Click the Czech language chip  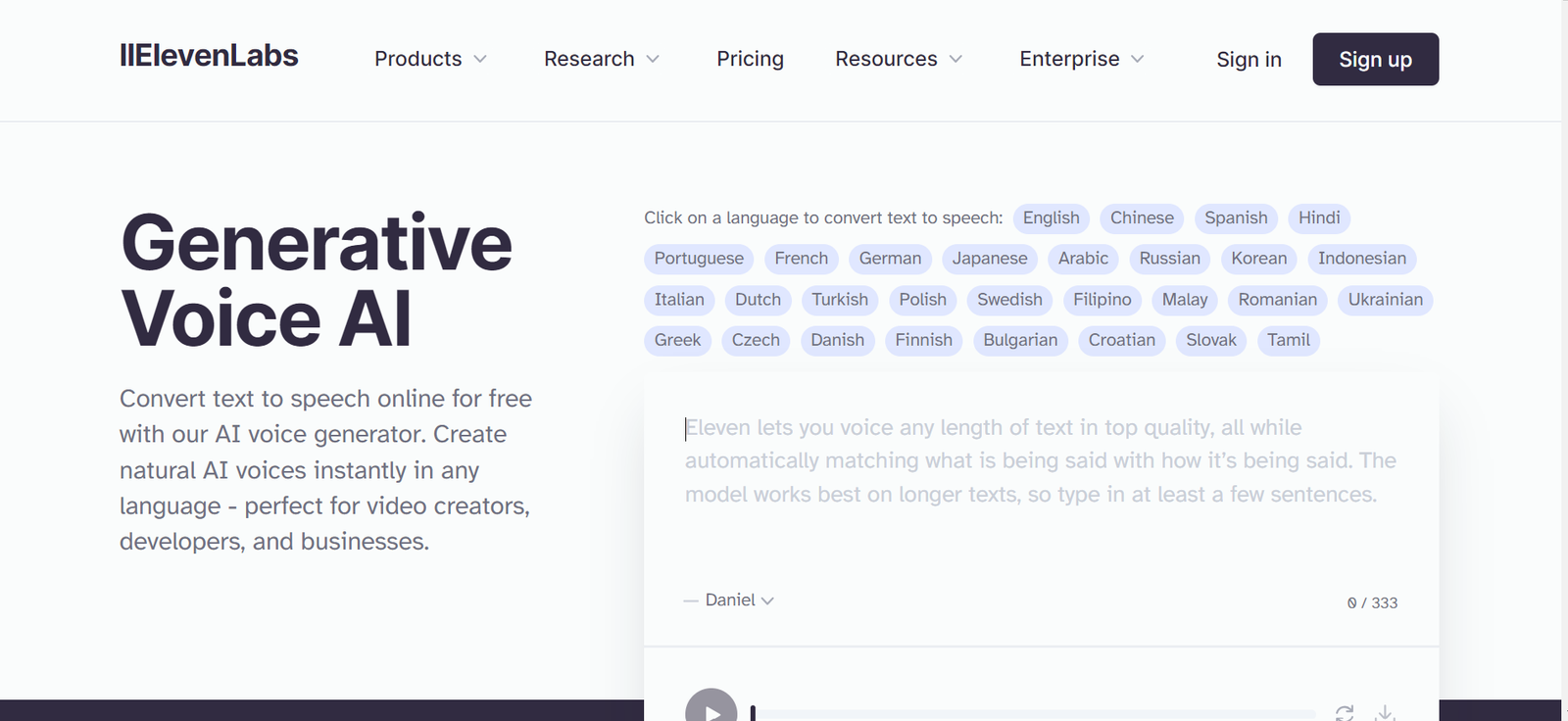point(756,340)
